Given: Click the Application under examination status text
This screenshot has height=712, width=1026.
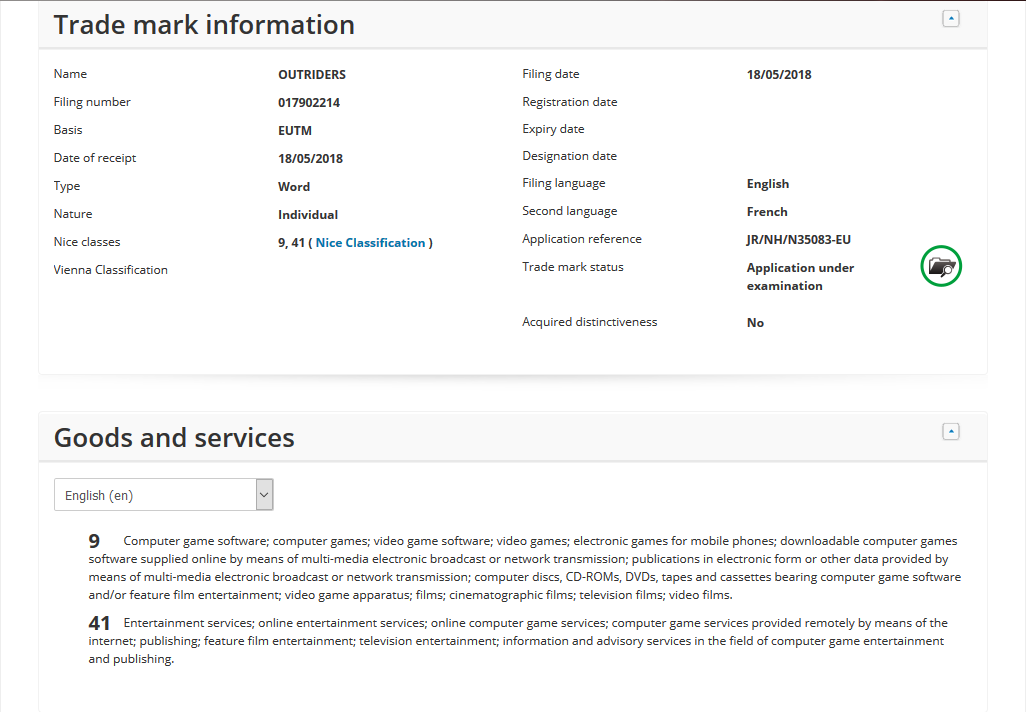Looking at the screenshot, I should [800, 277].
